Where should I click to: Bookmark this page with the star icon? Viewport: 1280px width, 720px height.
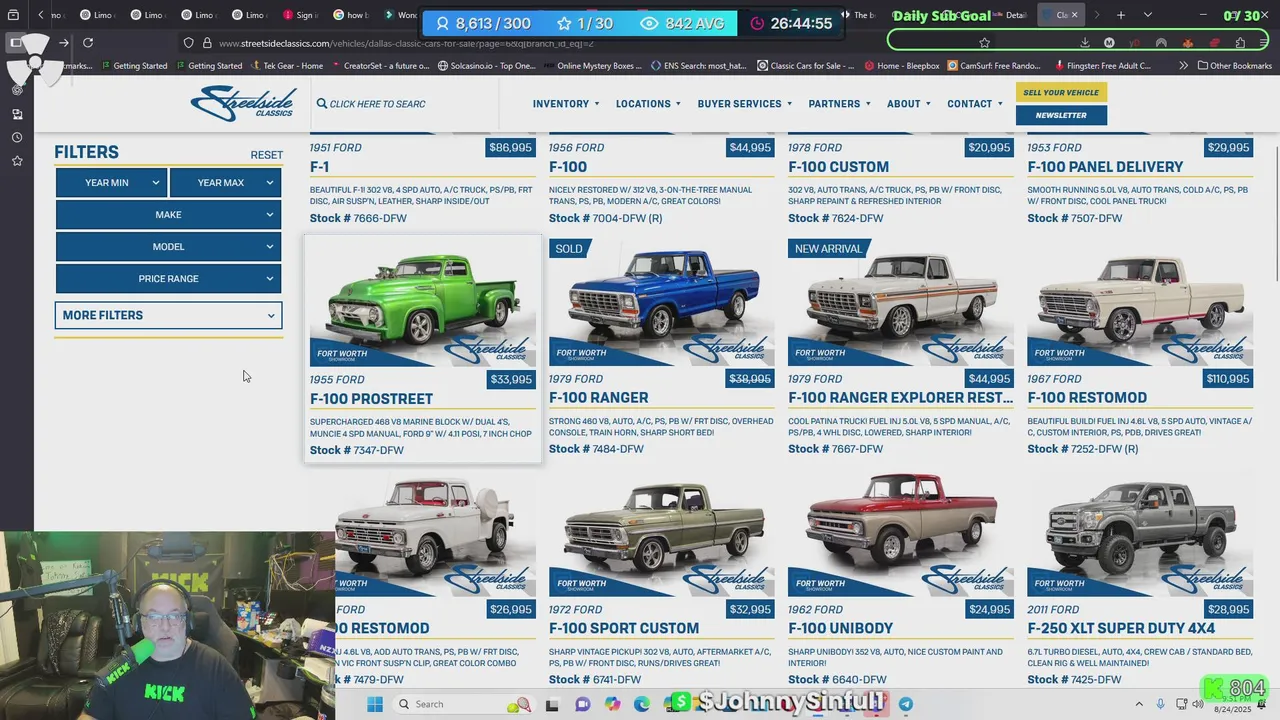pos(984,43)
